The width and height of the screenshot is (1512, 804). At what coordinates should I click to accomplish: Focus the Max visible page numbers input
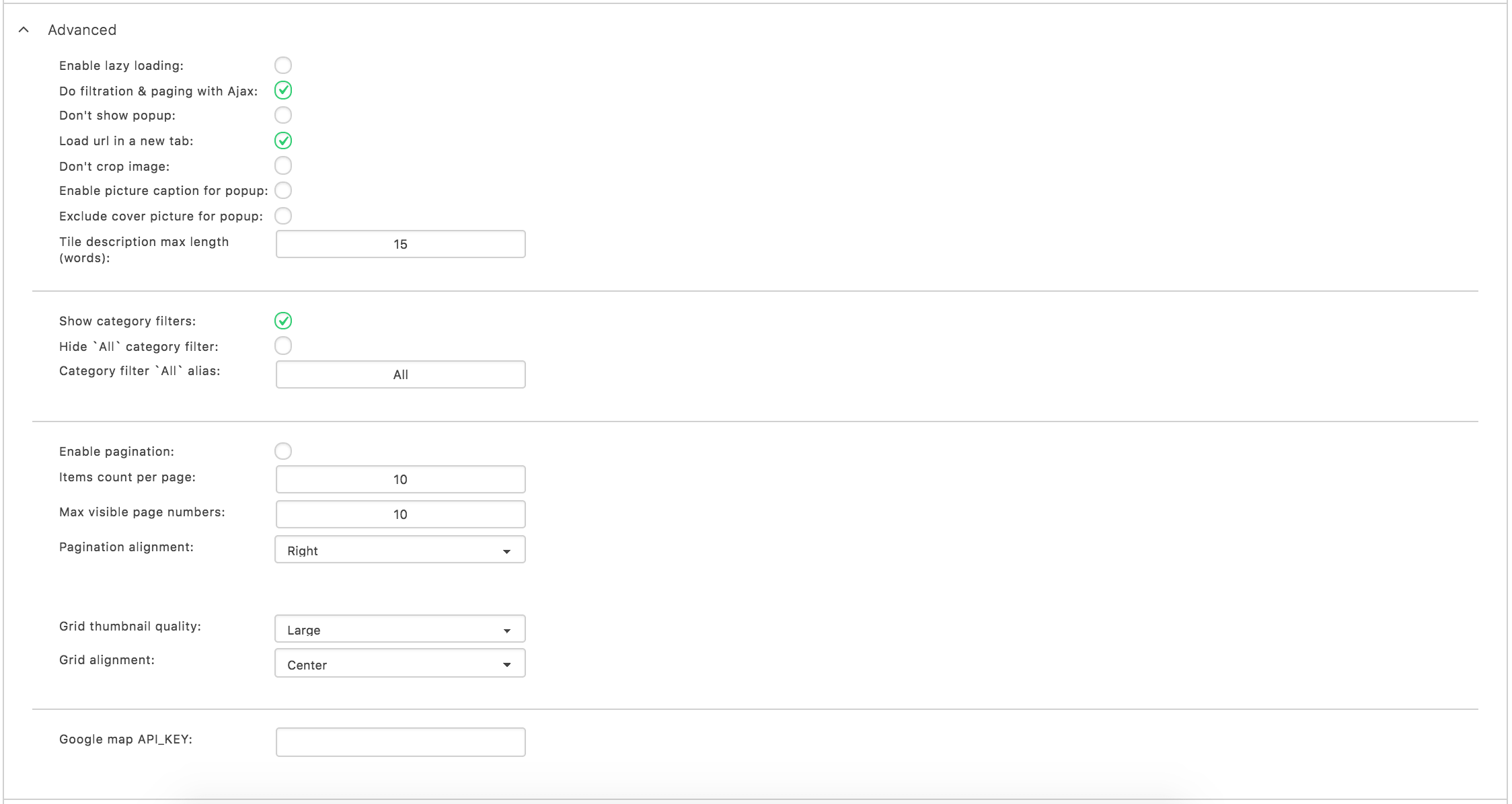[x=400, y=514]
